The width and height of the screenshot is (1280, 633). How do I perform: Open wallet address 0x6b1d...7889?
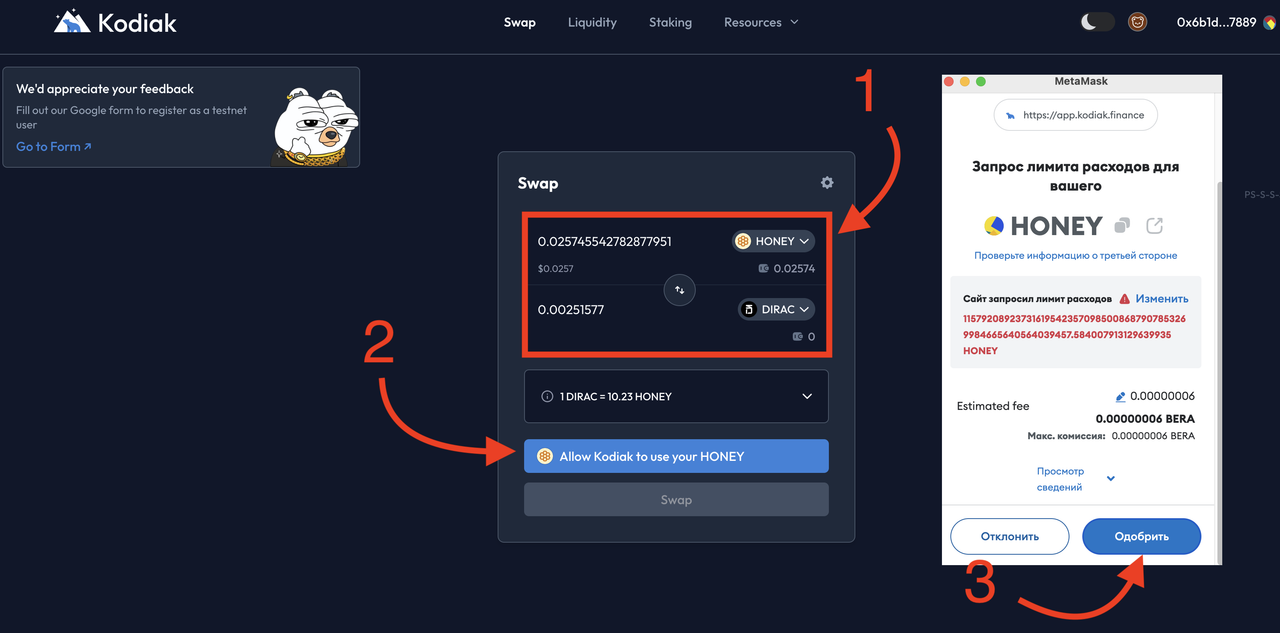tap(1216, 22)
